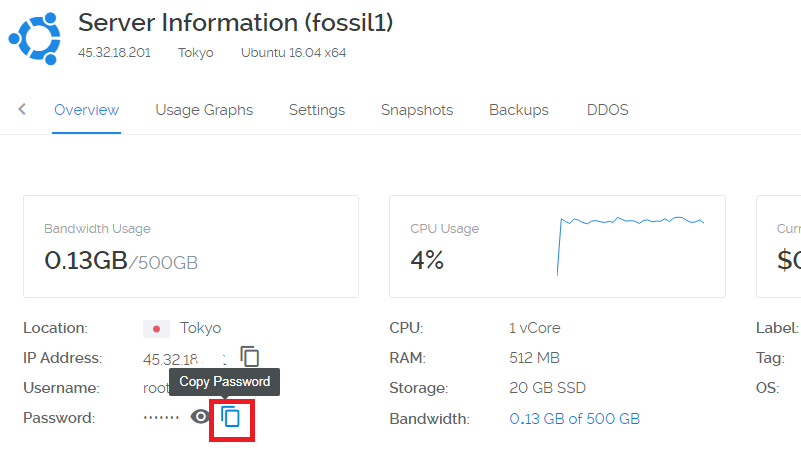The image size is (801, 450).
Task: Click the Tokyo location text in header
Action: (196, 52)
